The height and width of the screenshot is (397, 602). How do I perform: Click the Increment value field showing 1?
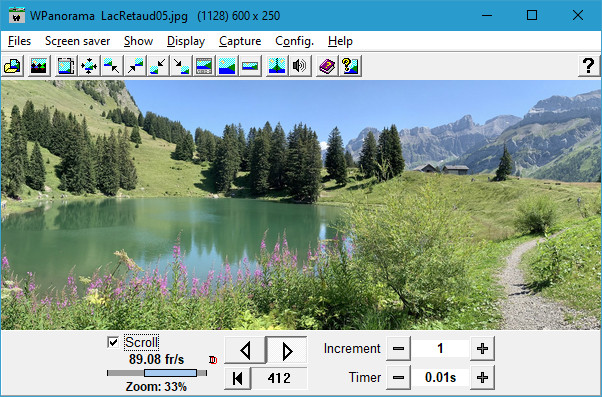click(x=440, y=349)
